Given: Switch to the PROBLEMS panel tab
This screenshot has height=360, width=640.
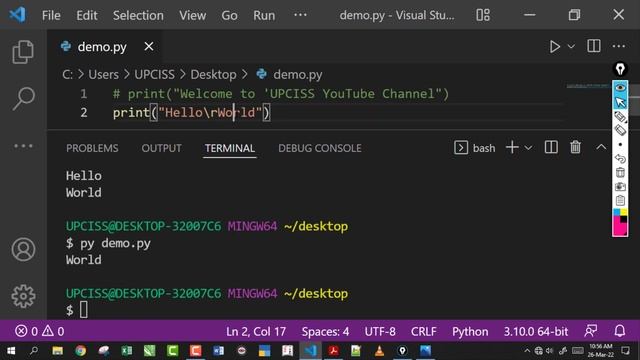Looking at the screenshot, I should tap(92, 148).
